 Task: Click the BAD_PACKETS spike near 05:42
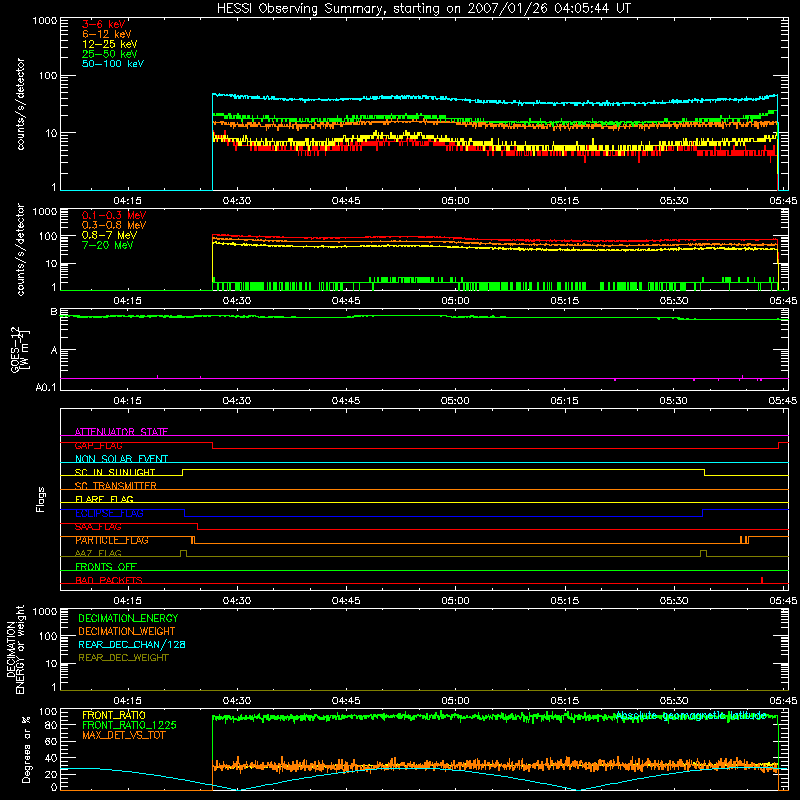(762, 580)
